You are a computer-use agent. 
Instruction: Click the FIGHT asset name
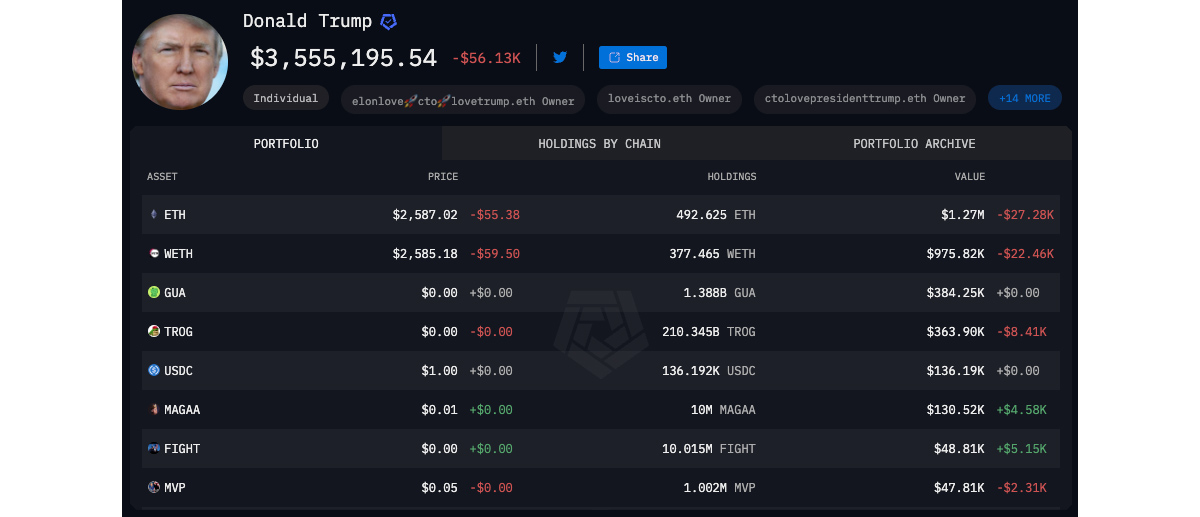(x=182, y=449)
